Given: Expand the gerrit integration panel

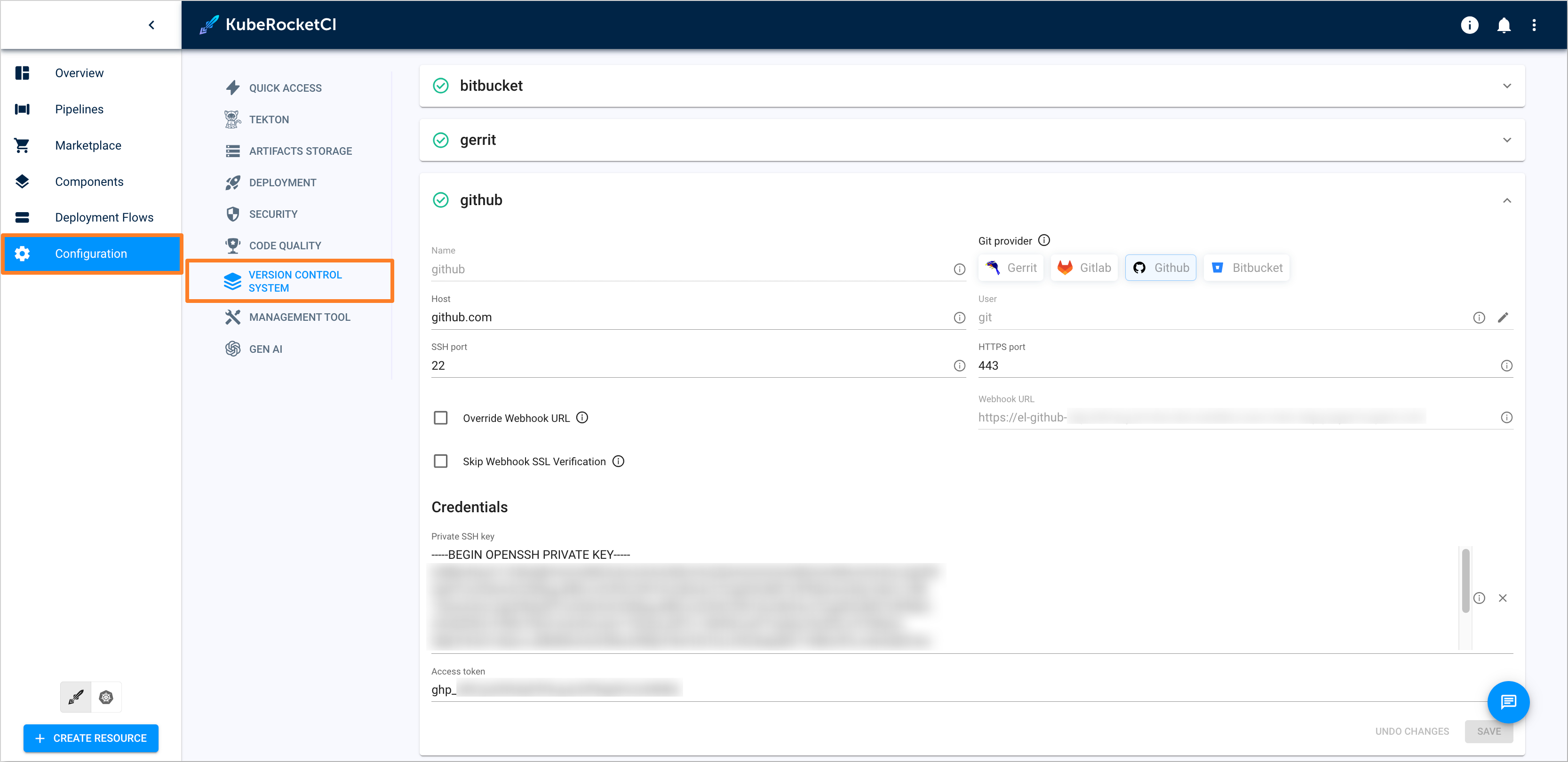Looking at the screenshot, I should coord(1507,139).
